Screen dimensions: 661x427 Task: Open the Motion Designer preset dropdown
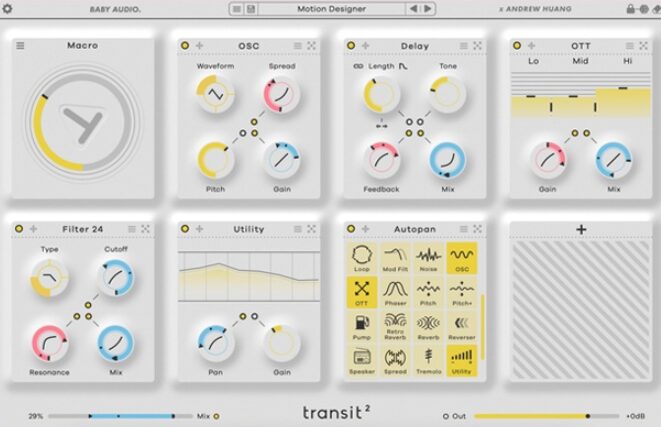[330, 9]
